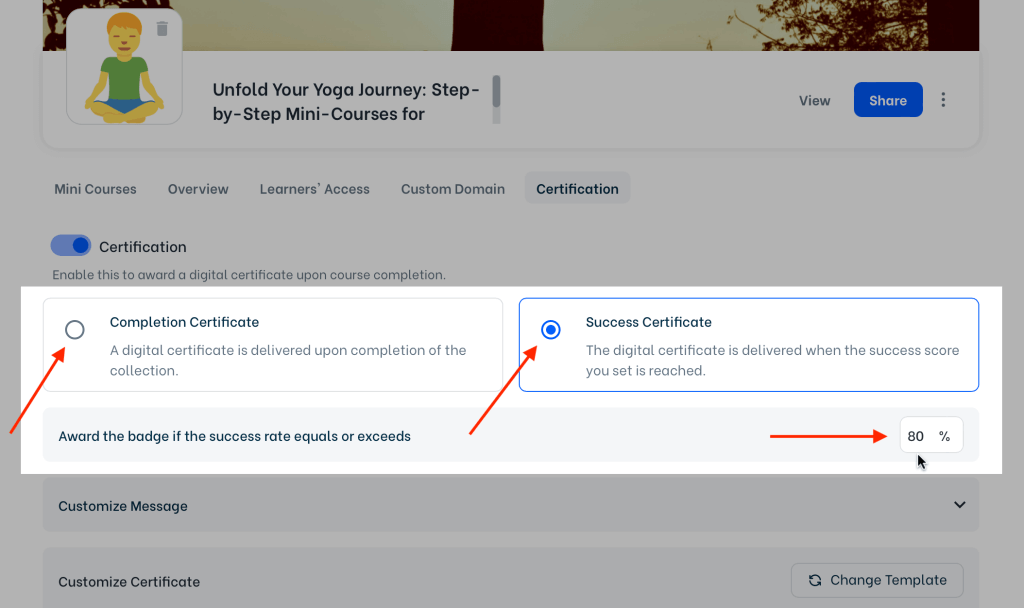Viewport: 1024px width, 608px height.
Task: Click the Unfold Your Yoga Journey title
Action: pyautogui.click(x=346, y=101)
